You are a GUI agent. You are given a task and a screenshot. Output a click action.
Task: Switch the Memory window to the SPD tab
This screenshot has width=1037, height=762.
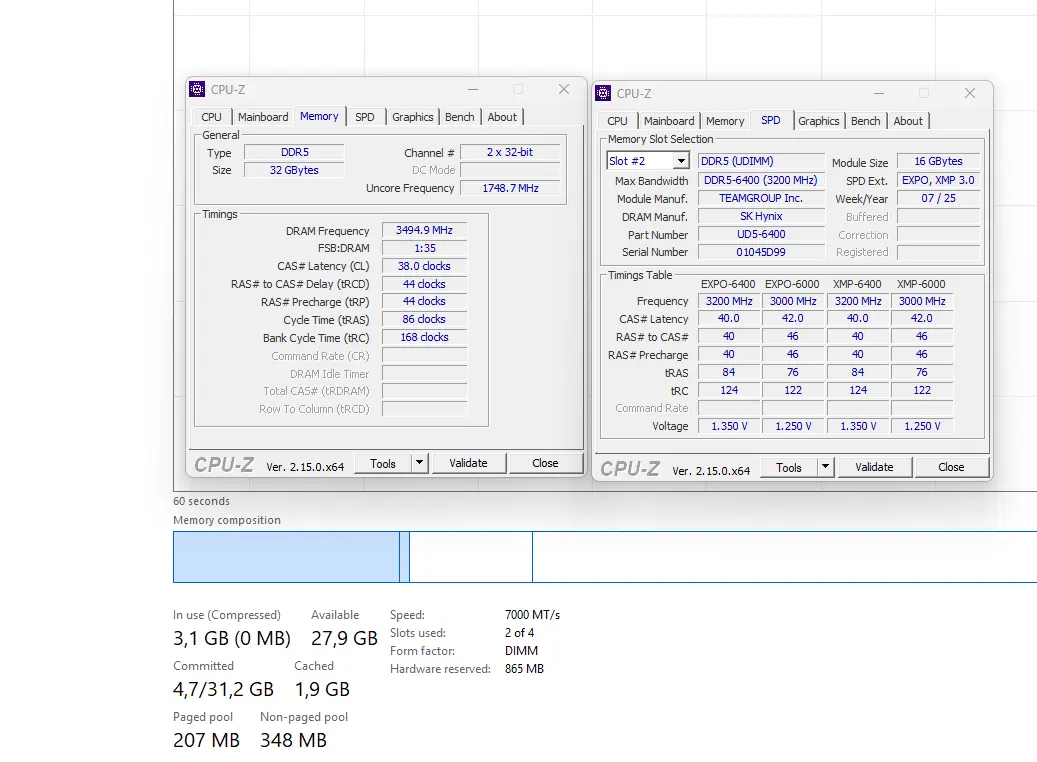[365, 117]
